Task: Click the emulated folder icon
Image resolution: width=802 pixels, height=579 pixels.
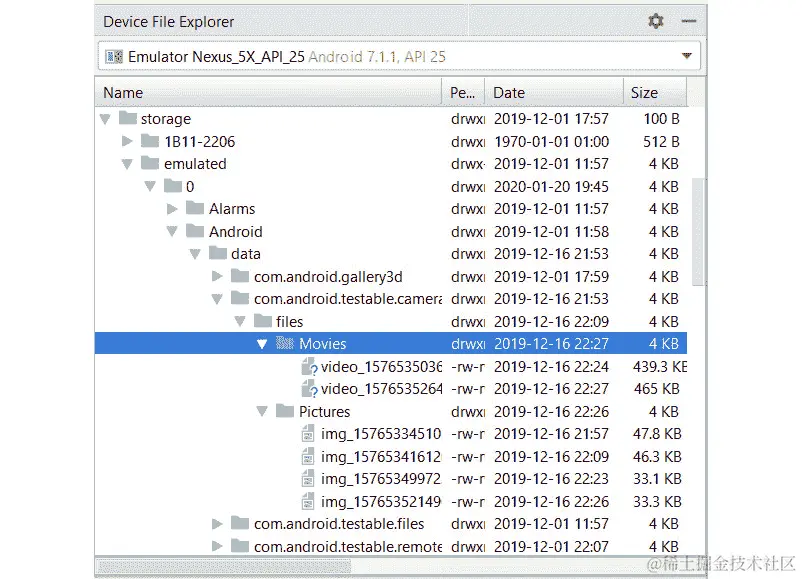Action: (x=150, y=163)
